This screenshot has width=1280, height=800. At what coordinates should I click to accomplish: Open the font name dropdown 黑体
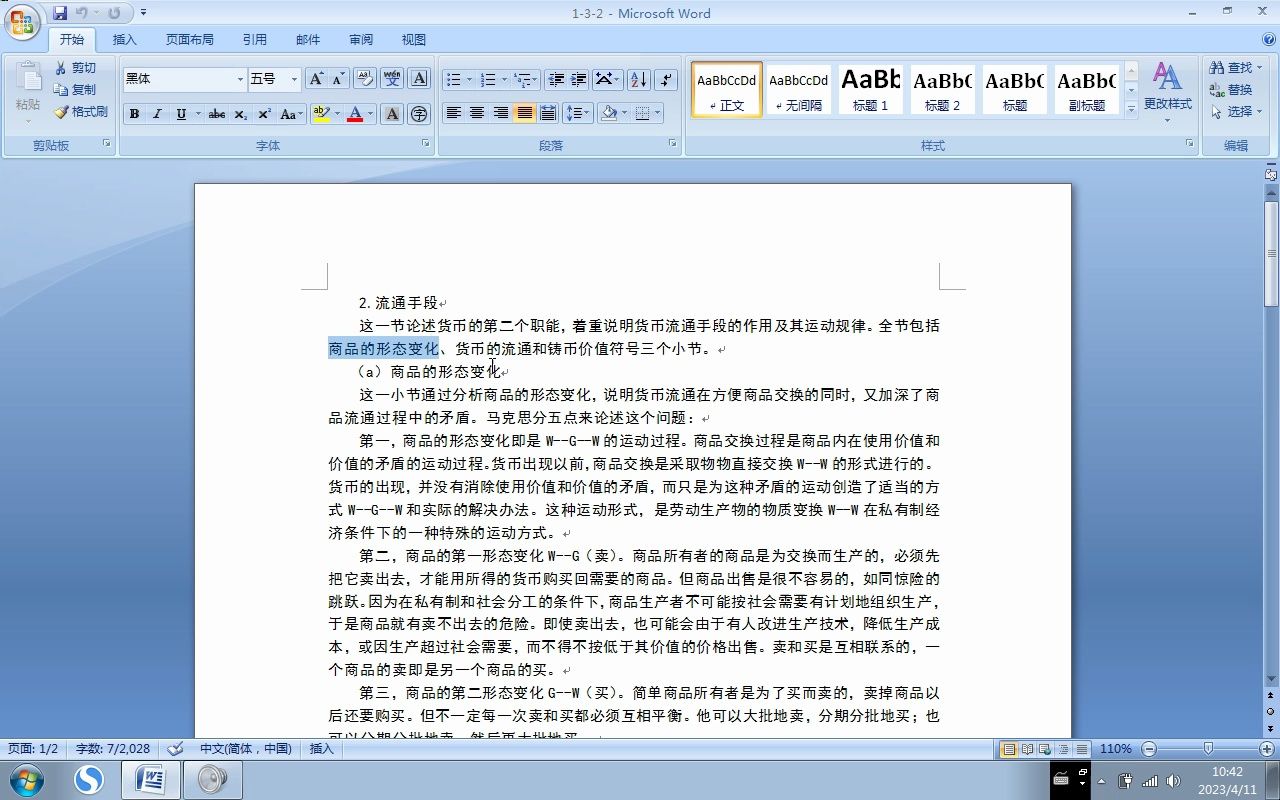[x=240, y=79]
